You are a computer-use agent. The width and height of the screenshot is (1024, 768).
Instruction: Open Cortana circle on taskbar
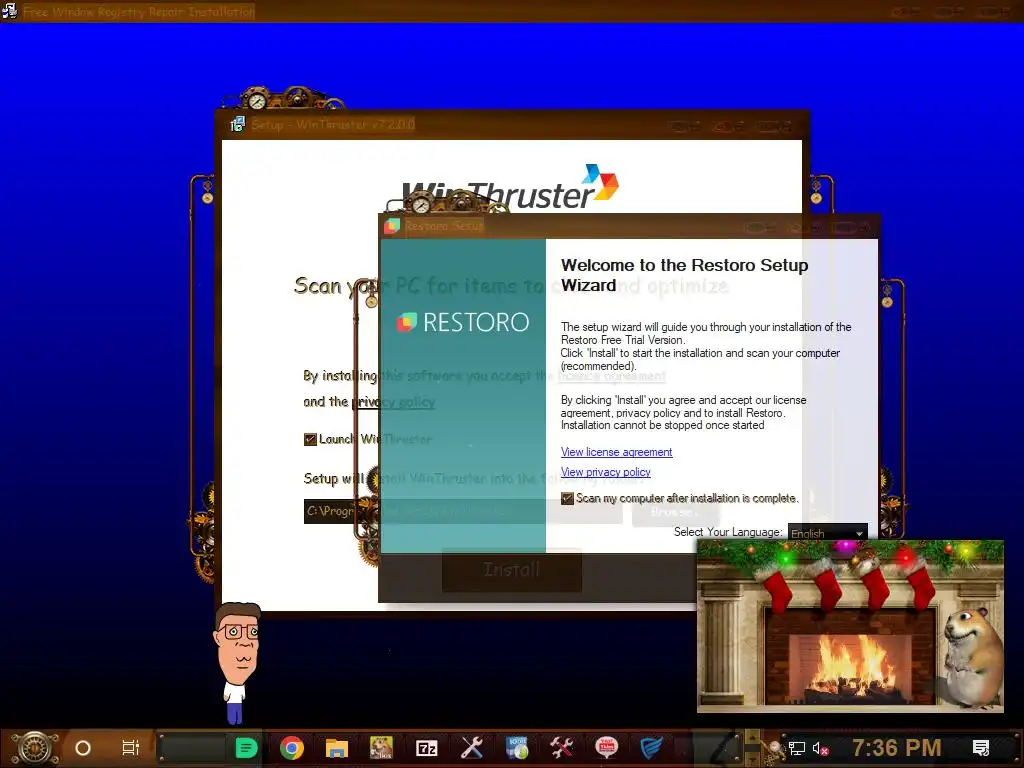tap(83, 748)
